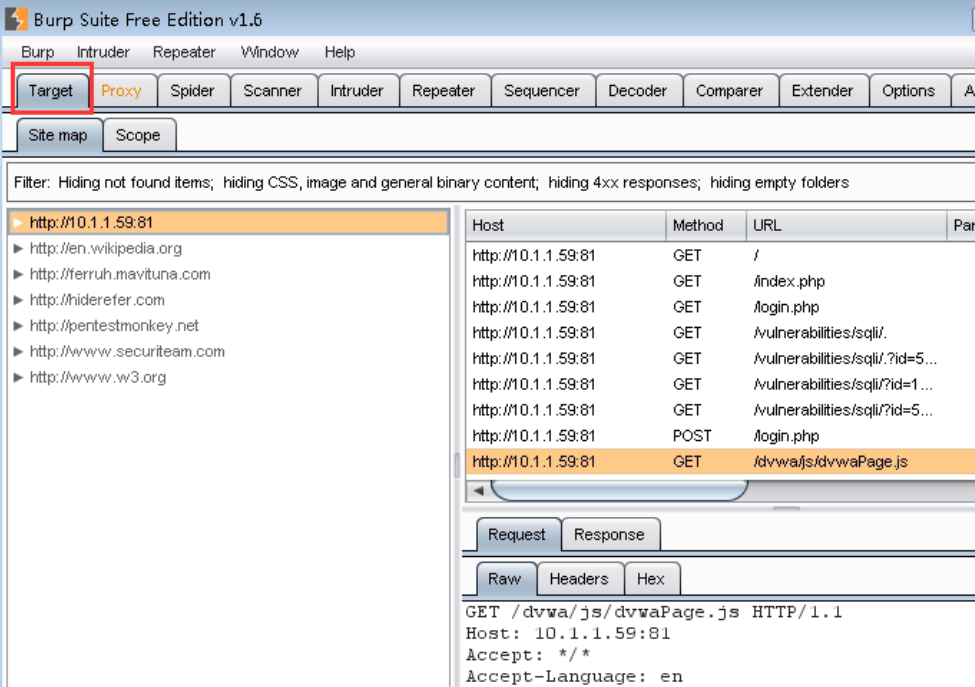The width and height of the screenshot is (975, 687).
Task: Expand the pentestmonkey.net tree node
Action: [x=18, y=326]
